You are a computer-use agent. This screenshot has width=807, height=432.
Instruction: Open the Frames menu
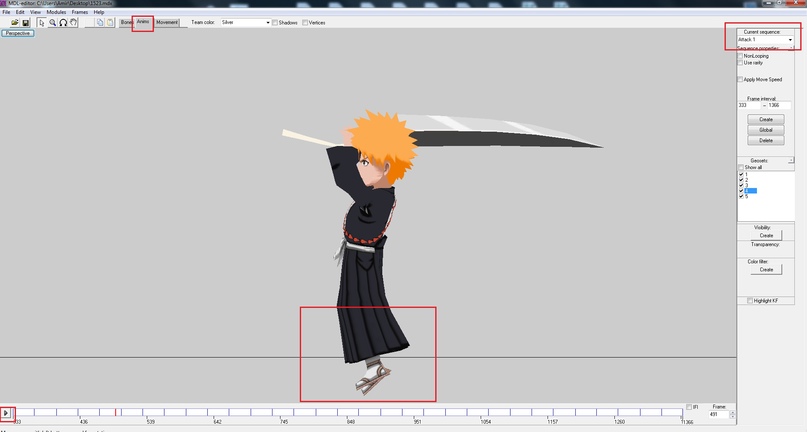coord(80,12)
